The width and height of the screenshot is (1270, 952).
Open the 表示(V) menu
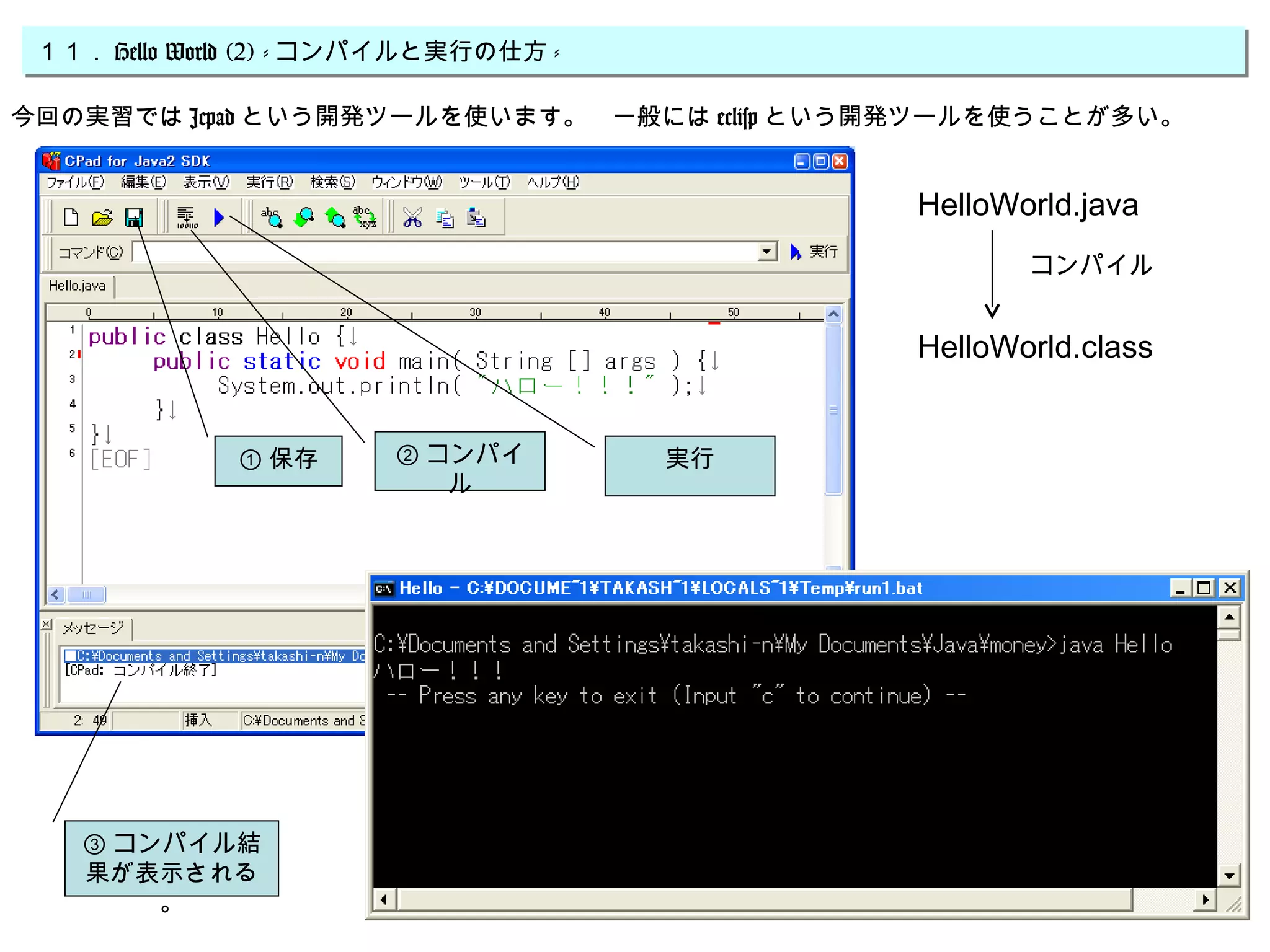(x=206, y=182)
